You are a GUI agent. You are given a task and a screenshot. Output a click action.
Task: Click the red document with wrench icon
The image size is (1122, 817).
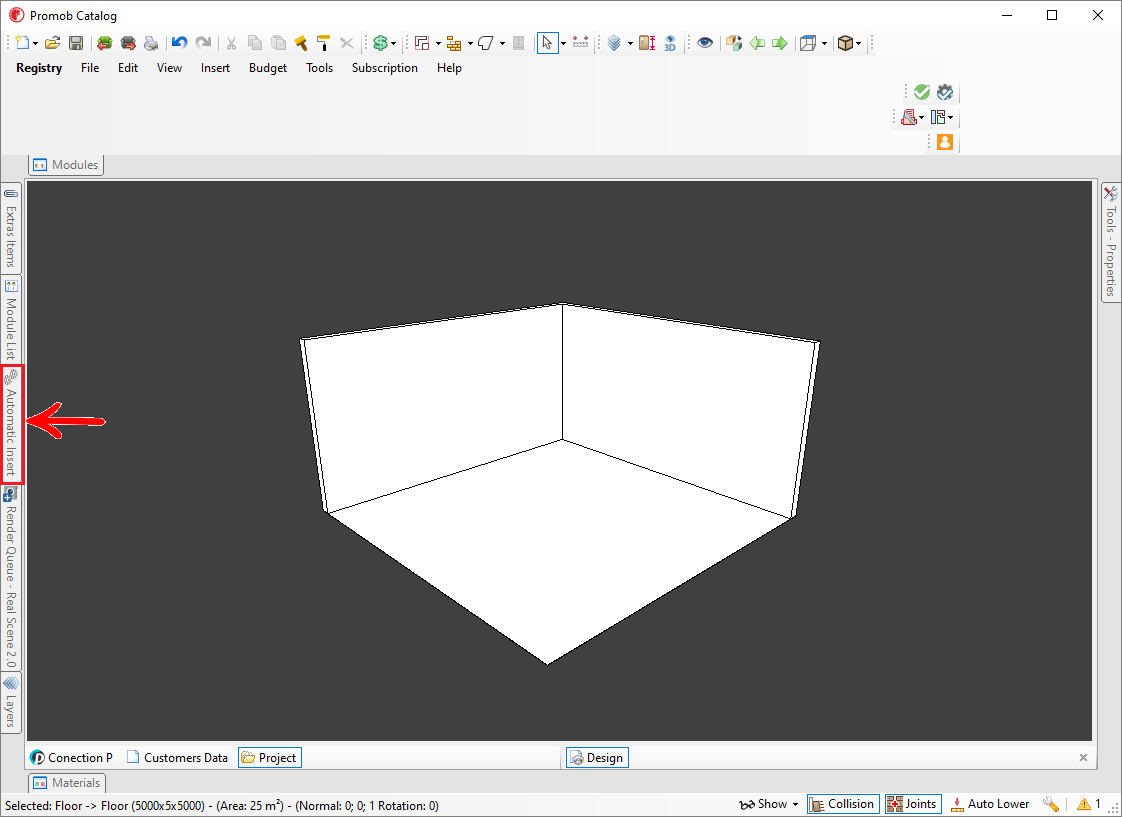(909, 117)
